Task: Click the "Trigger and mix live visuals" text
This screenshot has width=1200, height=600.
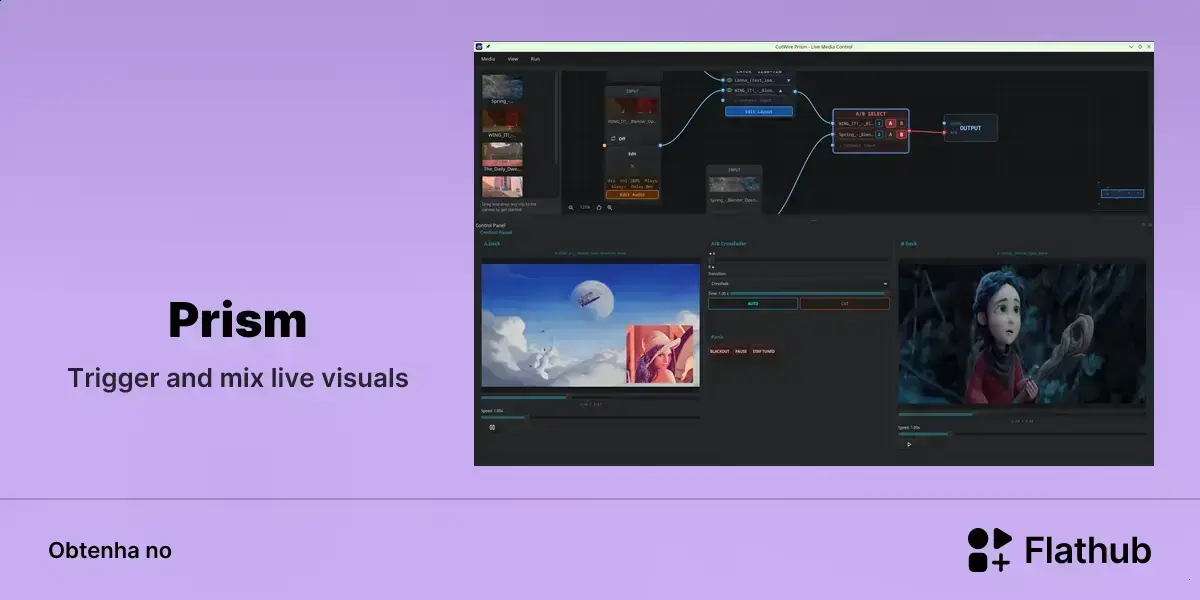Action: (x=238, y=378)
